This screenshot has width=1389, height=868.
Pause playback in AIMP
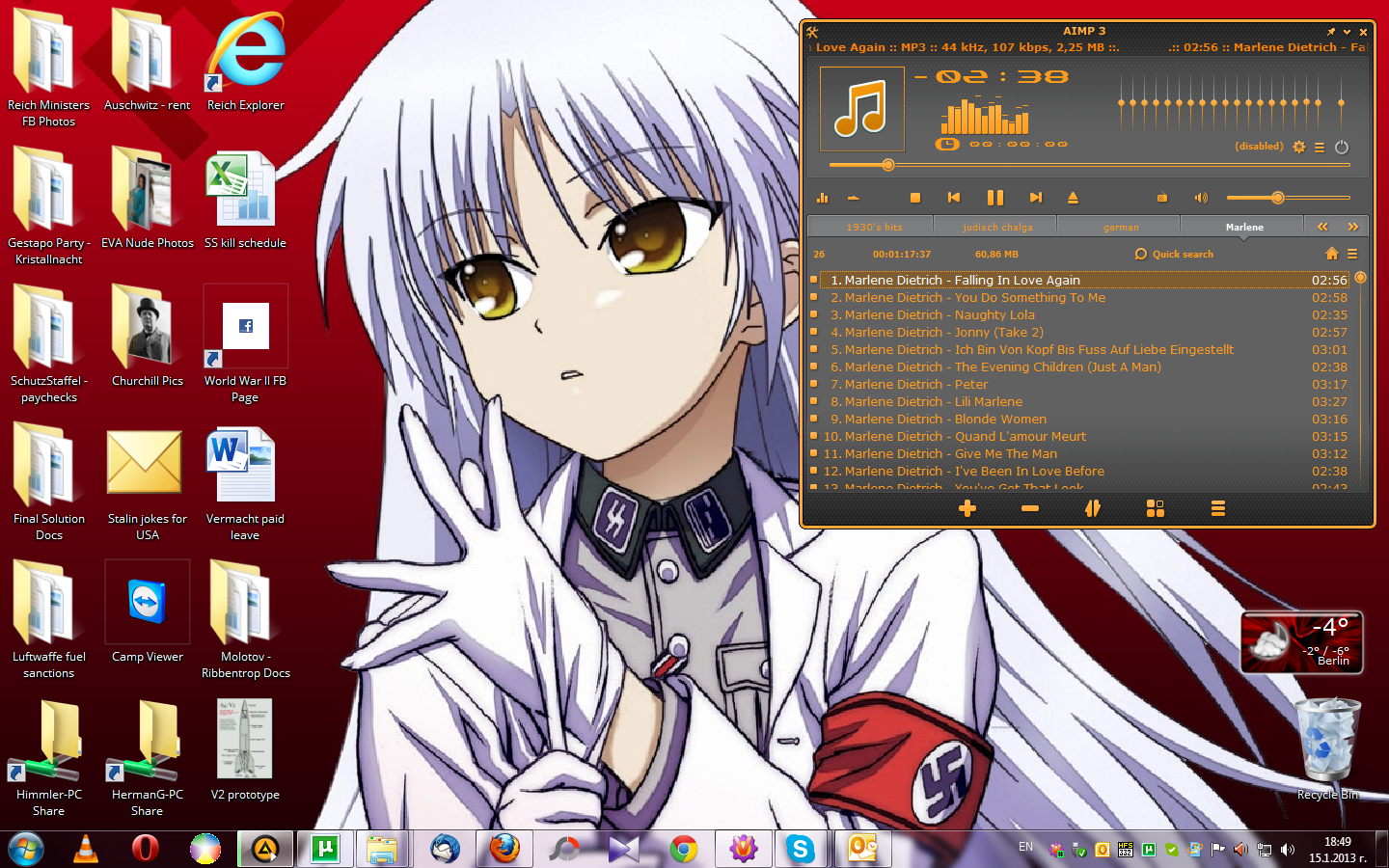pyautogui.click(x=995, y=198)
